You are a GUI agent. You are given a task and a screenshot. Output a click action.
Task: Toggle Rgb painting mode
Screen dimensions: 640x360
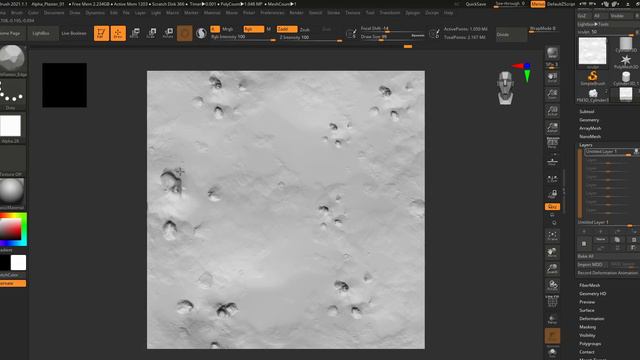click(253, 29)
